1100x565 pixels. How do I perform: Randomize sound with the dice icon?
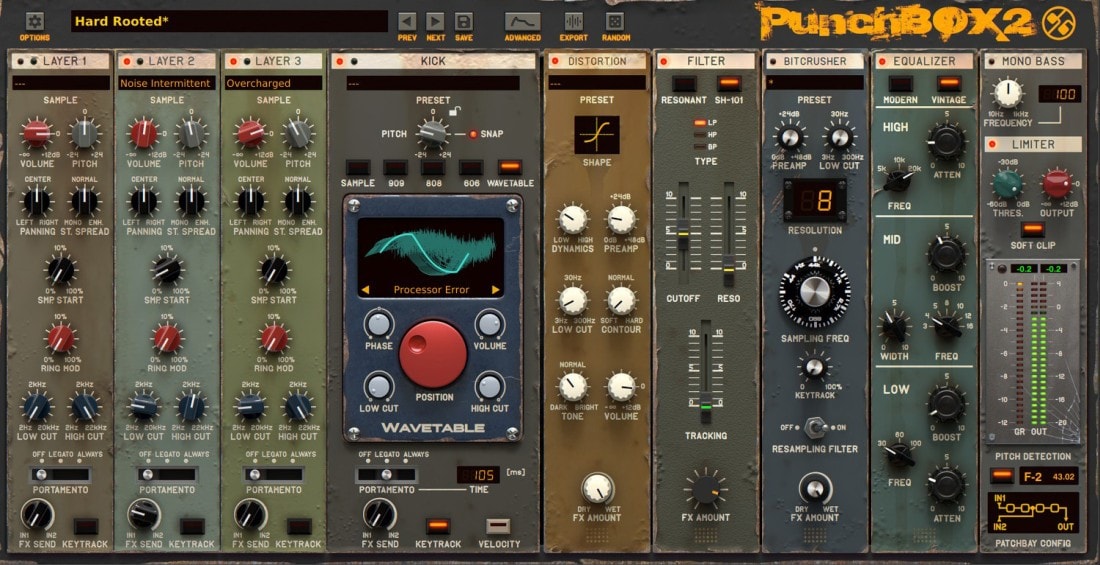click(x=615, y=21)
